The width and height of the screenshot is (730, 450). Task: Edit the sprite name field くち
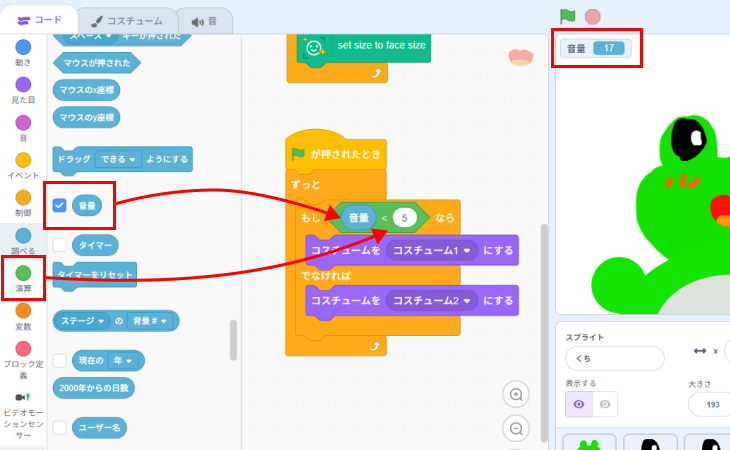click(x=614, y=358)
